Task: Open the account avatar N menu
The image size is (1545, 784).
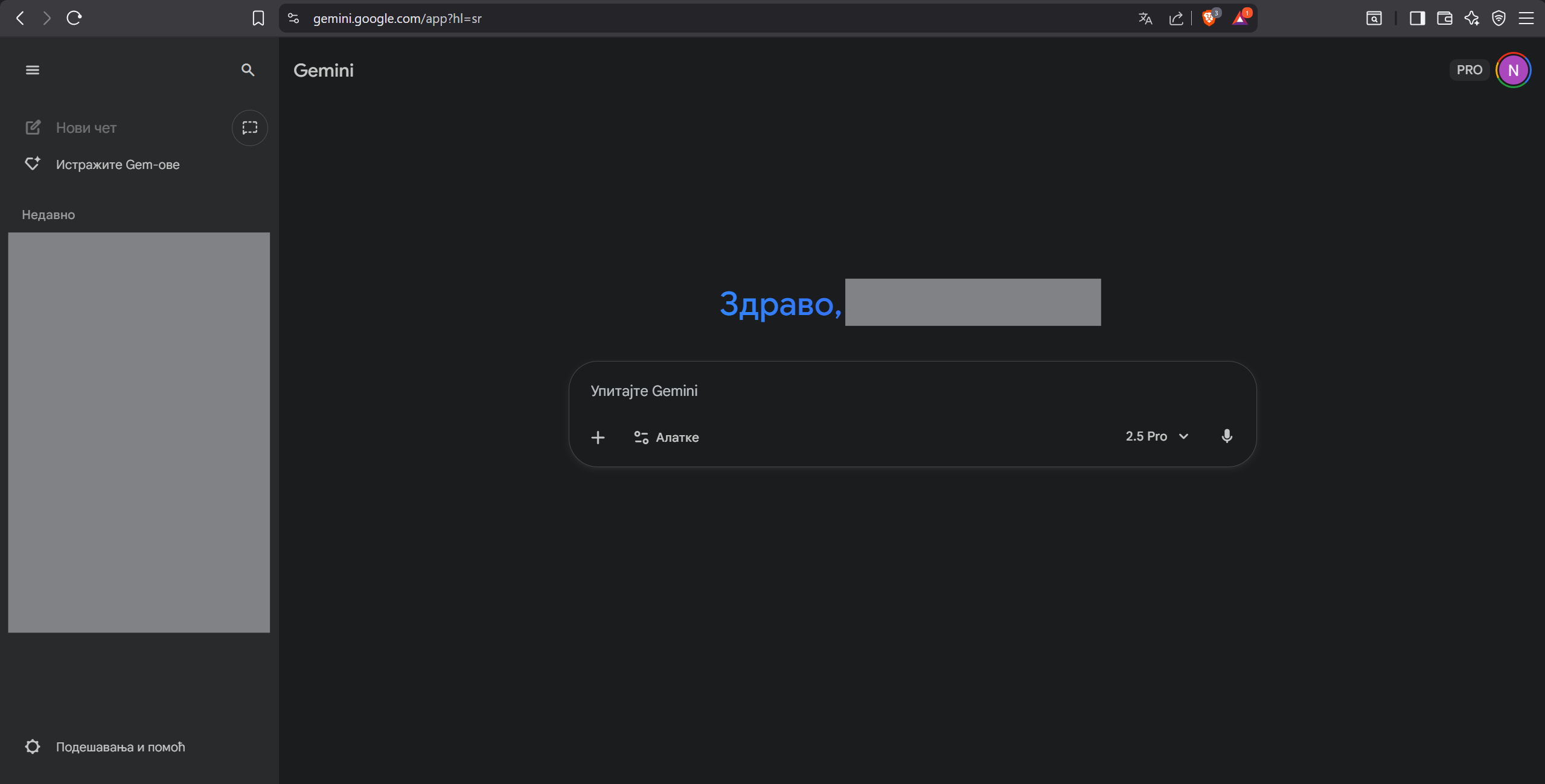Action: [1512, 70]
